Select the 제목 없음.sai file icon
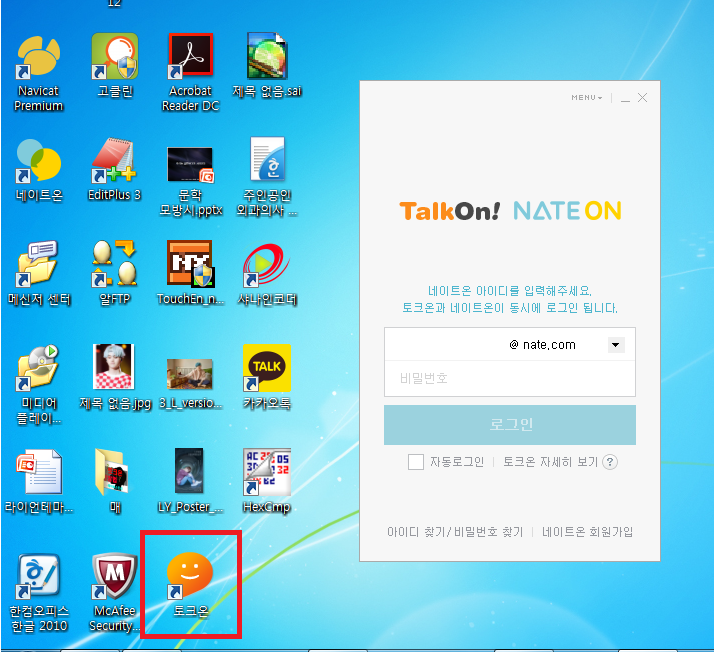The width and height of the screenshot is (714, 652). pos(267,66)
